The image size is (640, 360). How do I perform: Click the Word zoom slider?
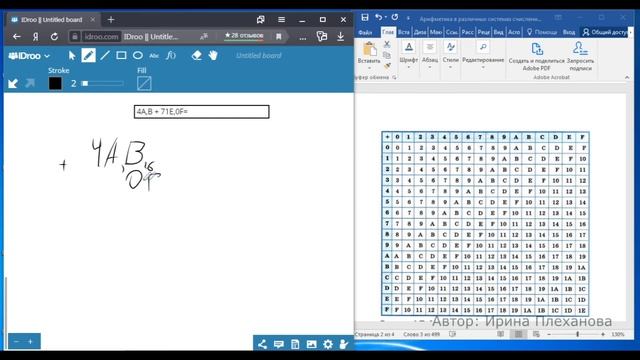tap(577, 334)
